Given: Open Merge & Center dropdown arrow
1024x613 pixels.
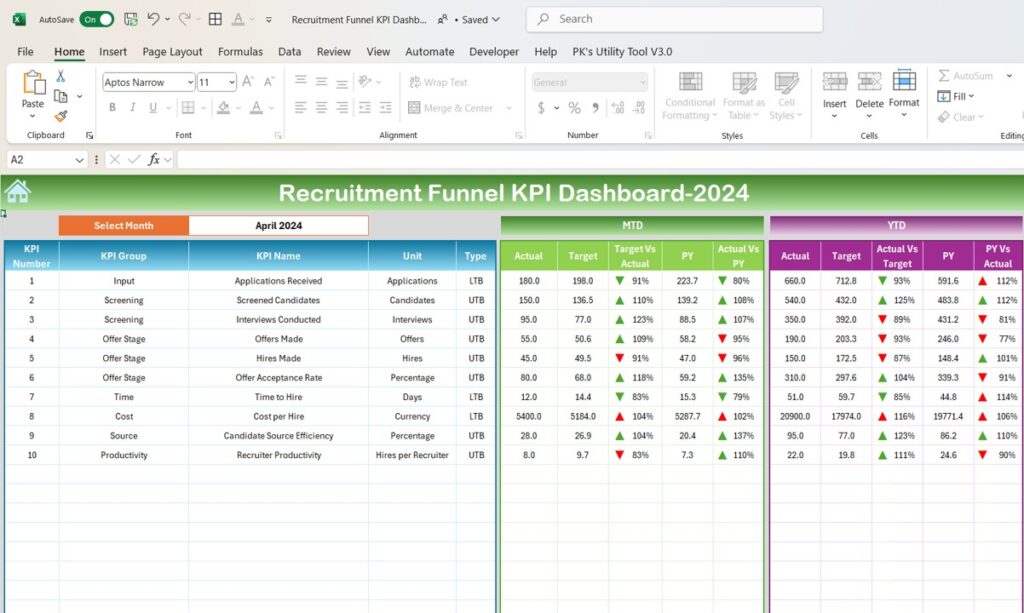Looking at the screenshot, I should point(509,108).
